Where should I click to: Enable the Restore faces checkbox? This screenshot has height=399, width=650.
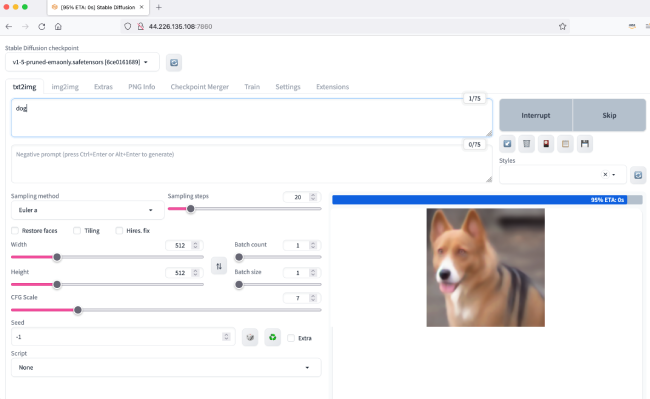pyautogui.click(x=15, y=230)
